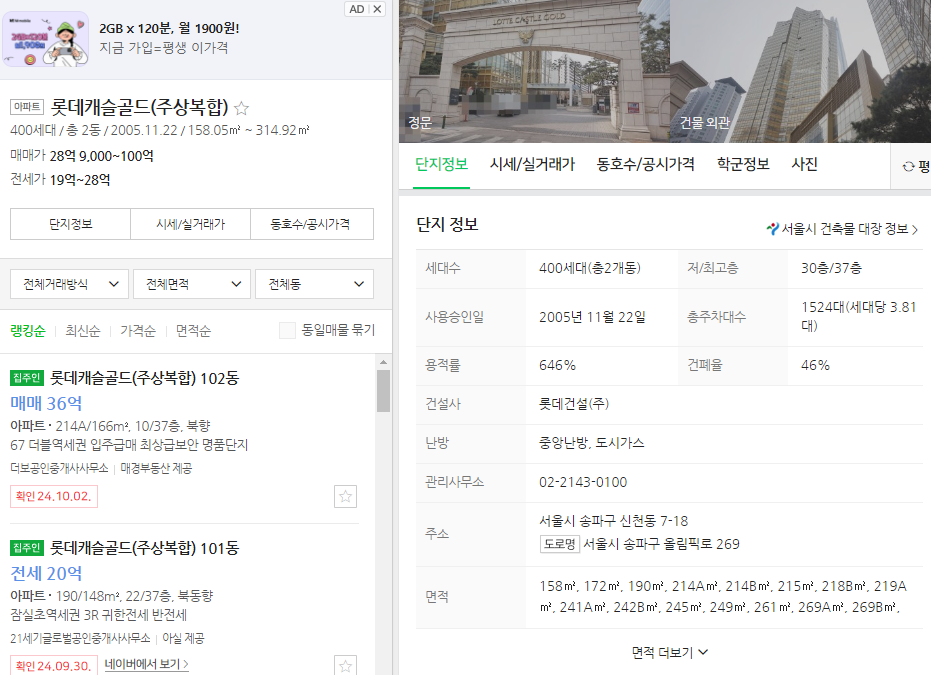This screenshot has height=675, width=931.
Task: Click the listing scrollbar thumb
Action: coord(384,391)
